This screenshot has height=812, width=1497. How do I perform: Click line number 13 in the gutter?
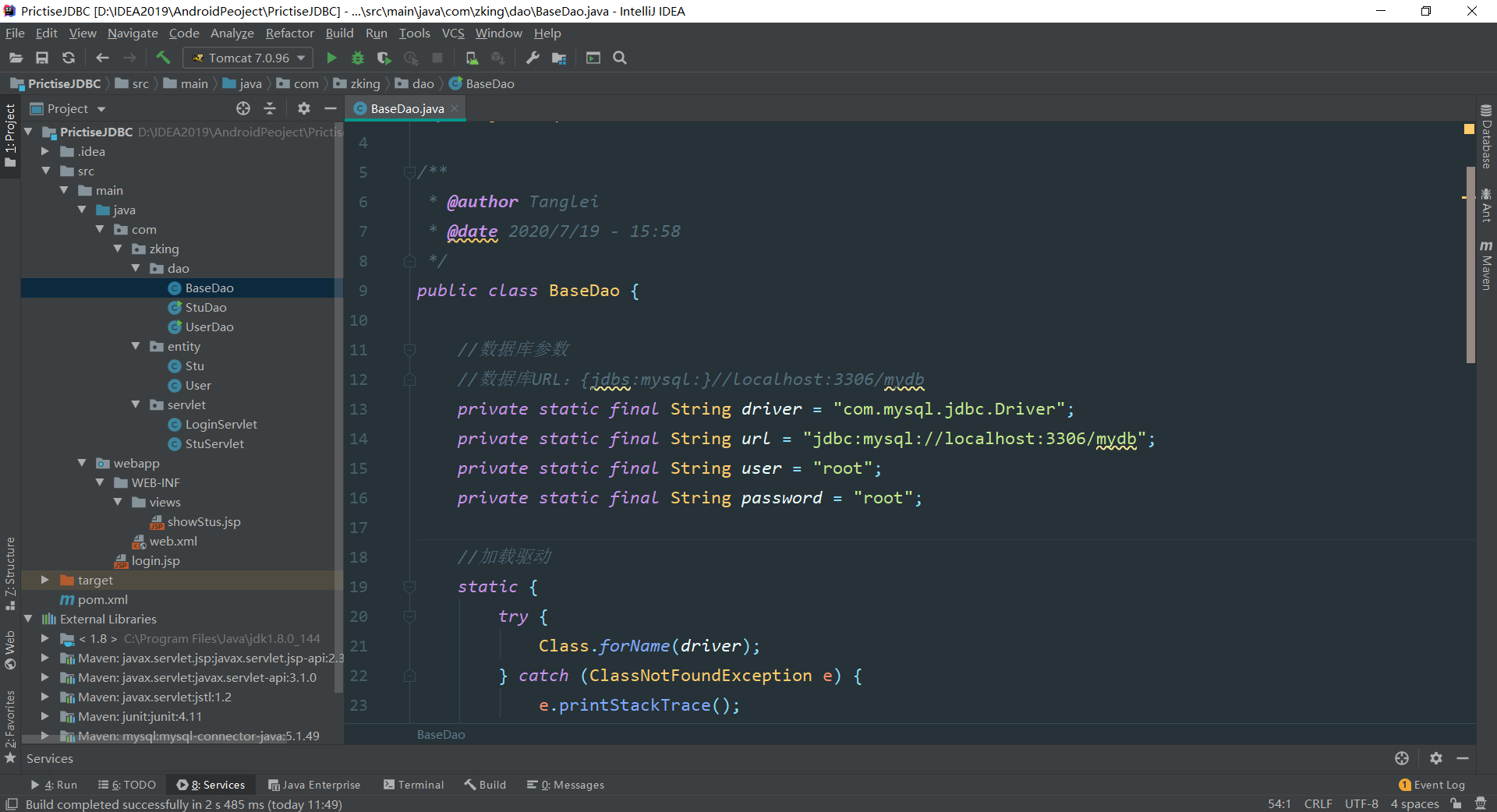tap(358, 409)
